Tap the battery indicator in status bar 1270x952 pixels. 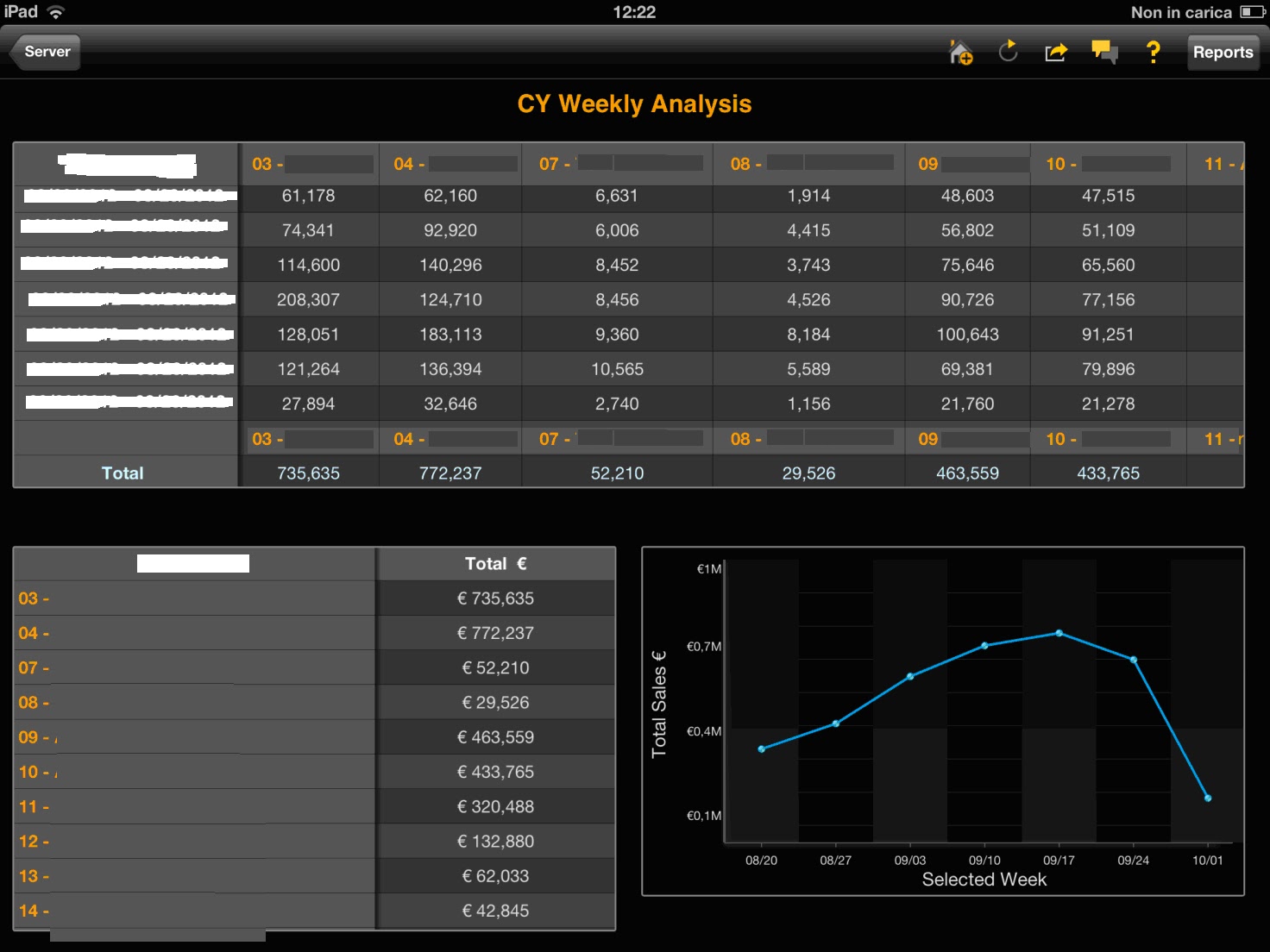click(1250, 12)
